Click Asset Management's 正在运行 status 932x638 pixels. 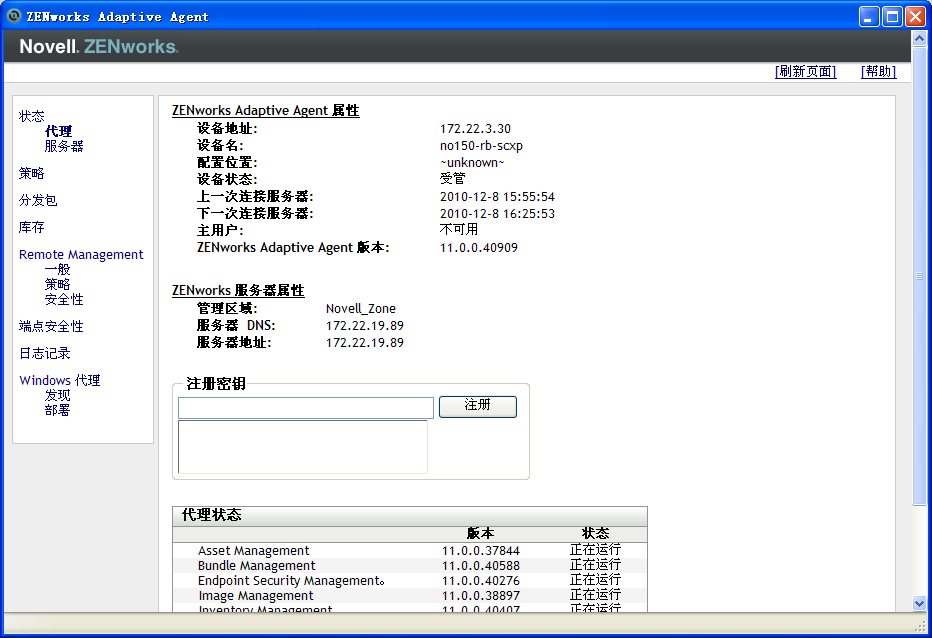coord(595,549)
